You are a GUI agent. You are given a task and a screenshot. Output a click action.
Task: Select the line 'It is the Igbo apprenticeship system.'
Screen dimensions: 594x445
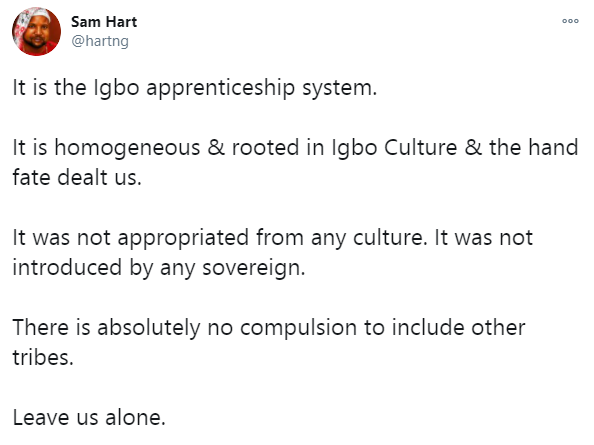pyautogui.click(x=195, y=88)
